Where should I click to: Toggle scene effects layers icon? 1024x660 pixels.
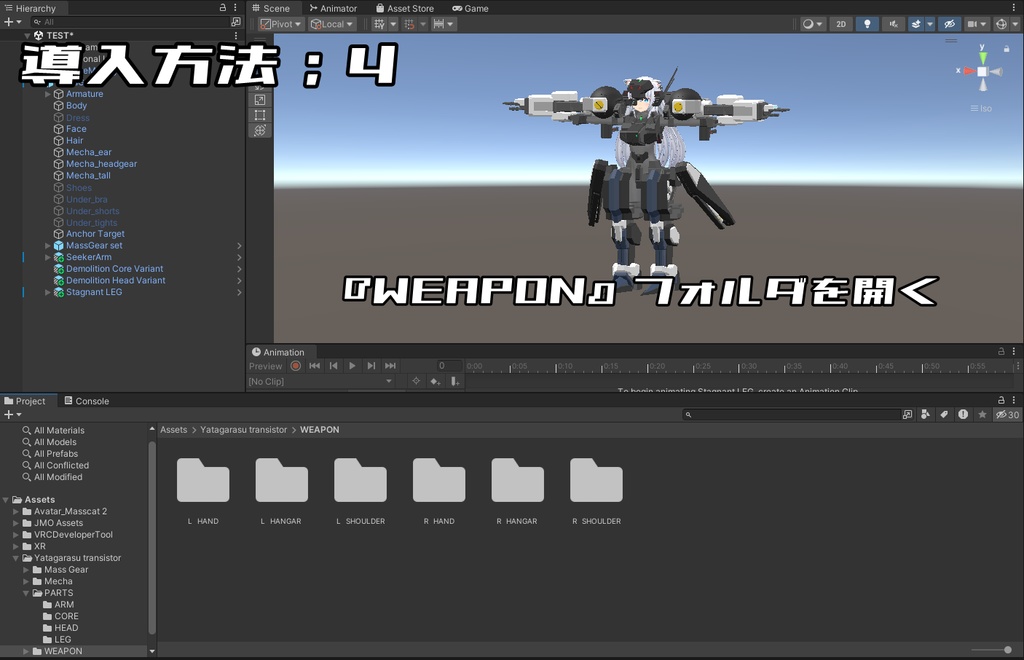[916, 24]
